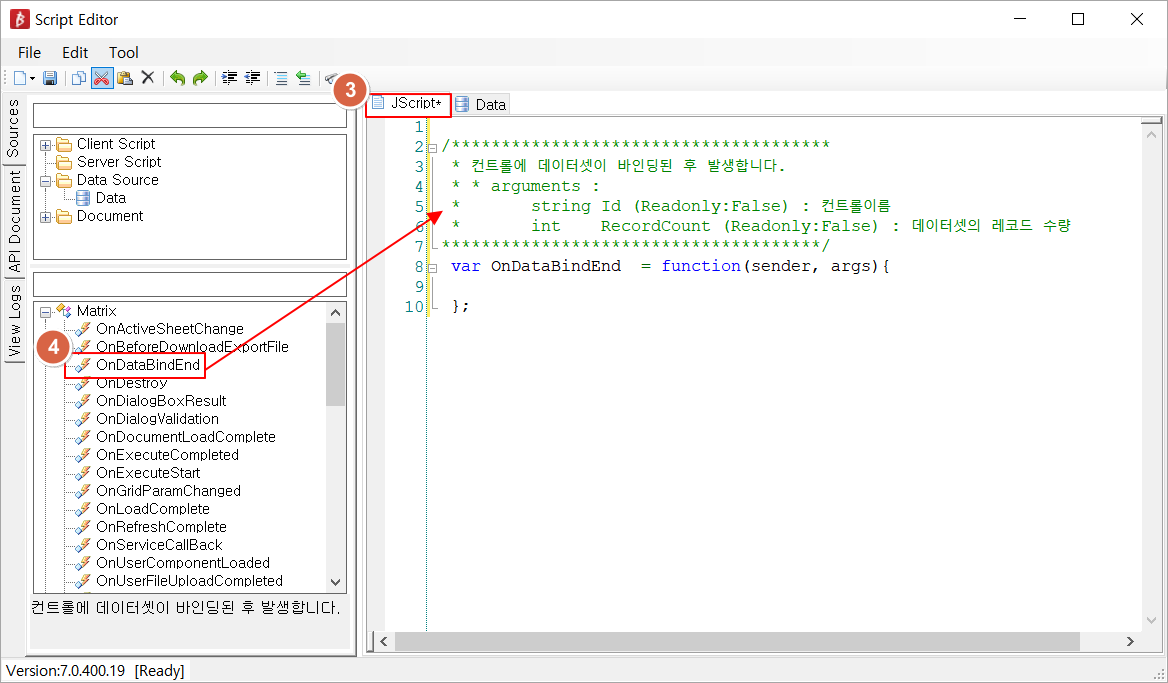The height and width of the screenshot is (683, 1168).
Task: Open the API Document side tab
Action: 14,221
